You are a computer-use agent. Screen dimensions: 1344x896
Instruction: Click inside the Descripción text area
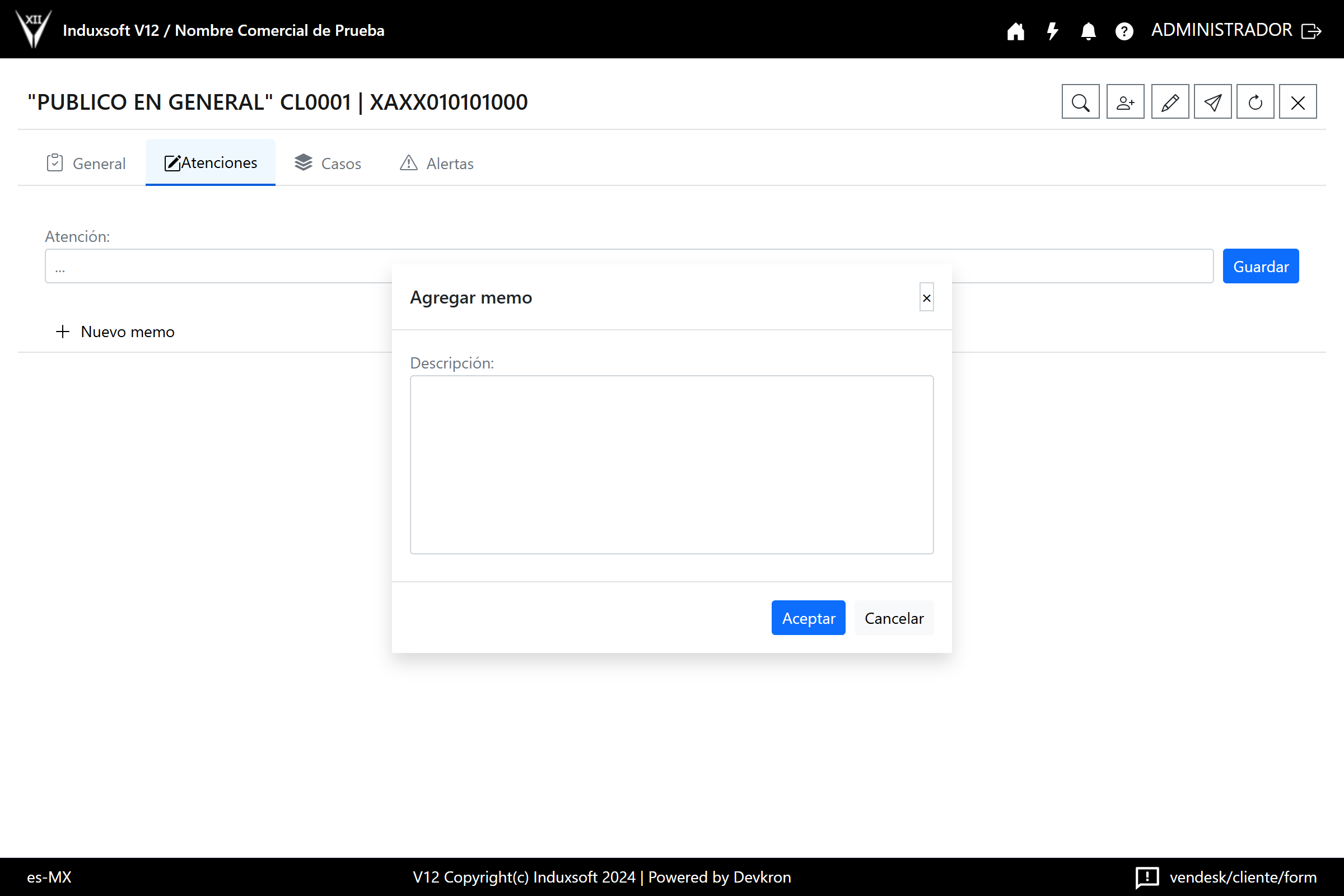[671, 464]
